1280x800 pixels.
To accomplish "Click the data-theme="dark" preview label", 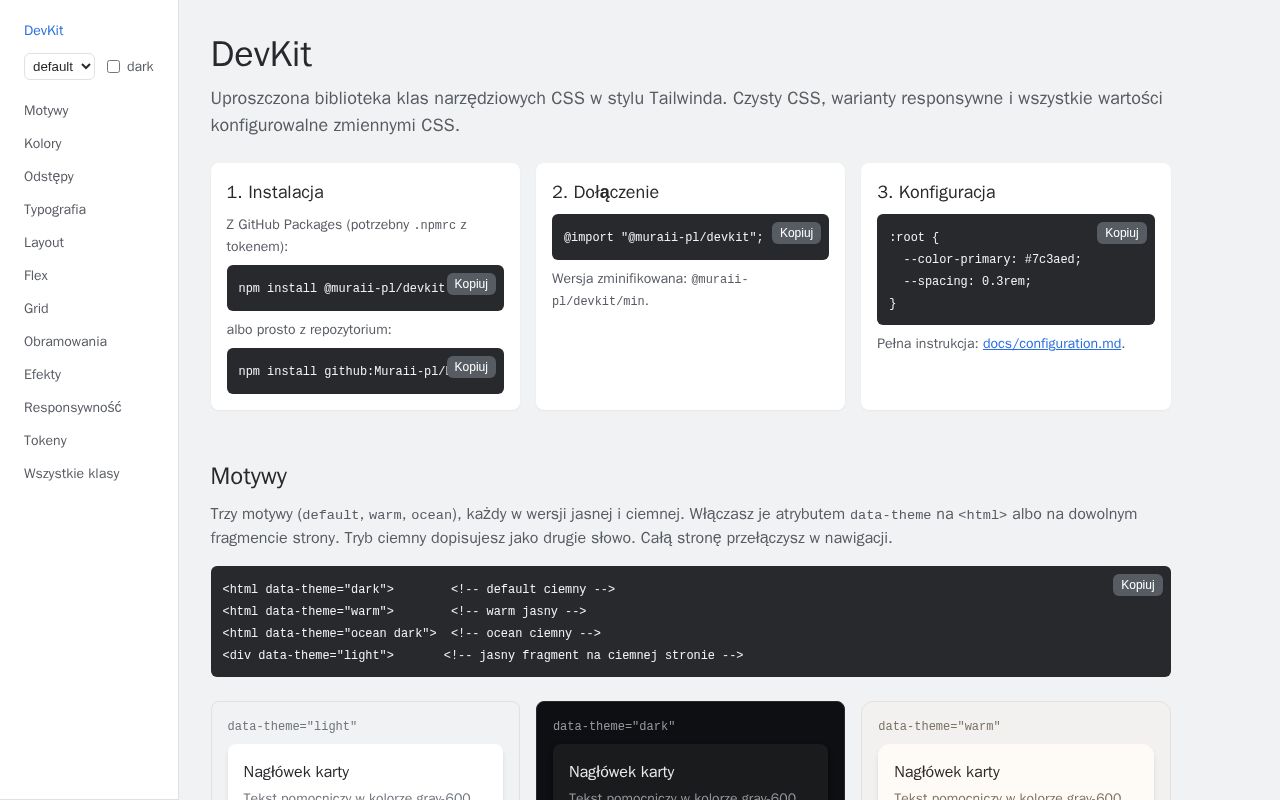I will [614, 726].
